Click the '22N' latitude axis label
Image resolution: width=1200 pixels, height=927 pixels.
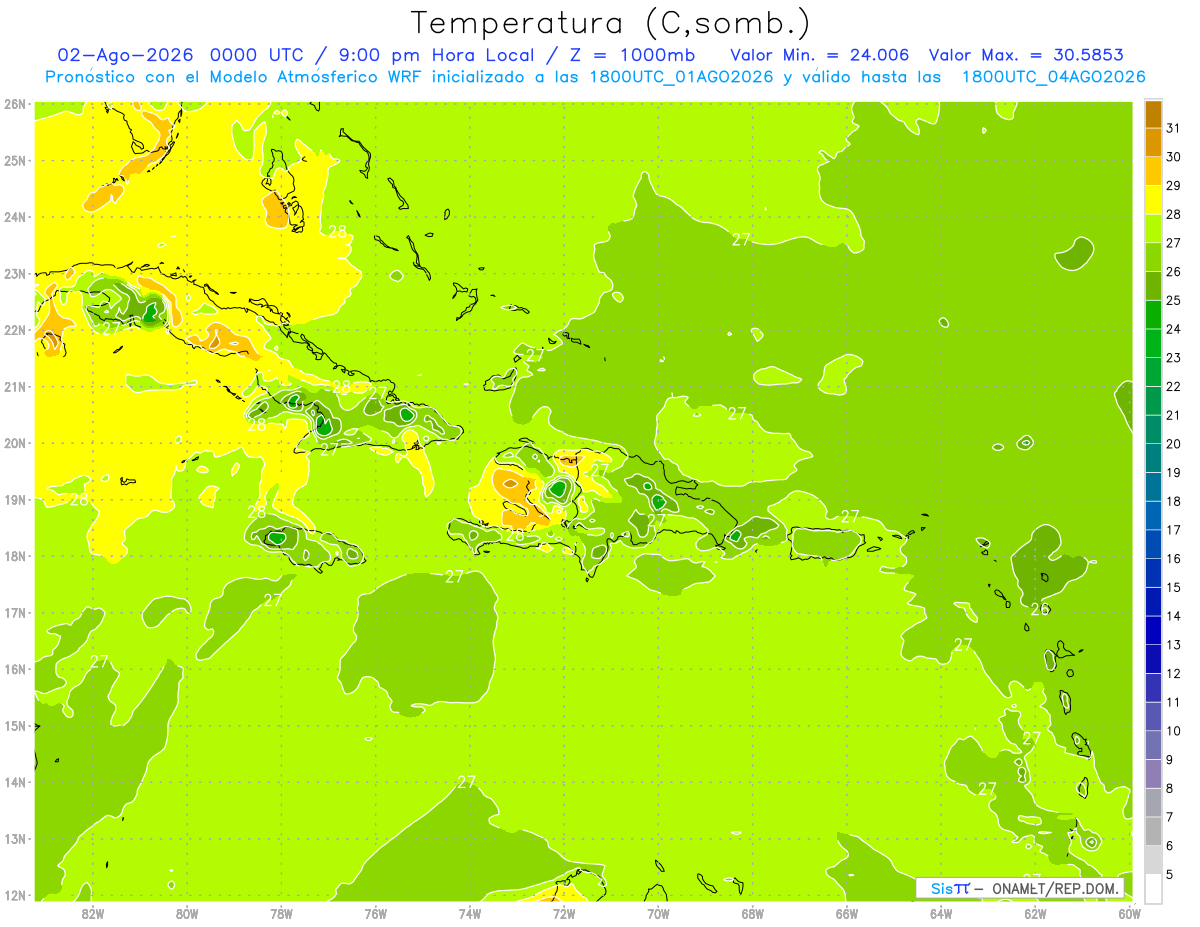(14, 330)
